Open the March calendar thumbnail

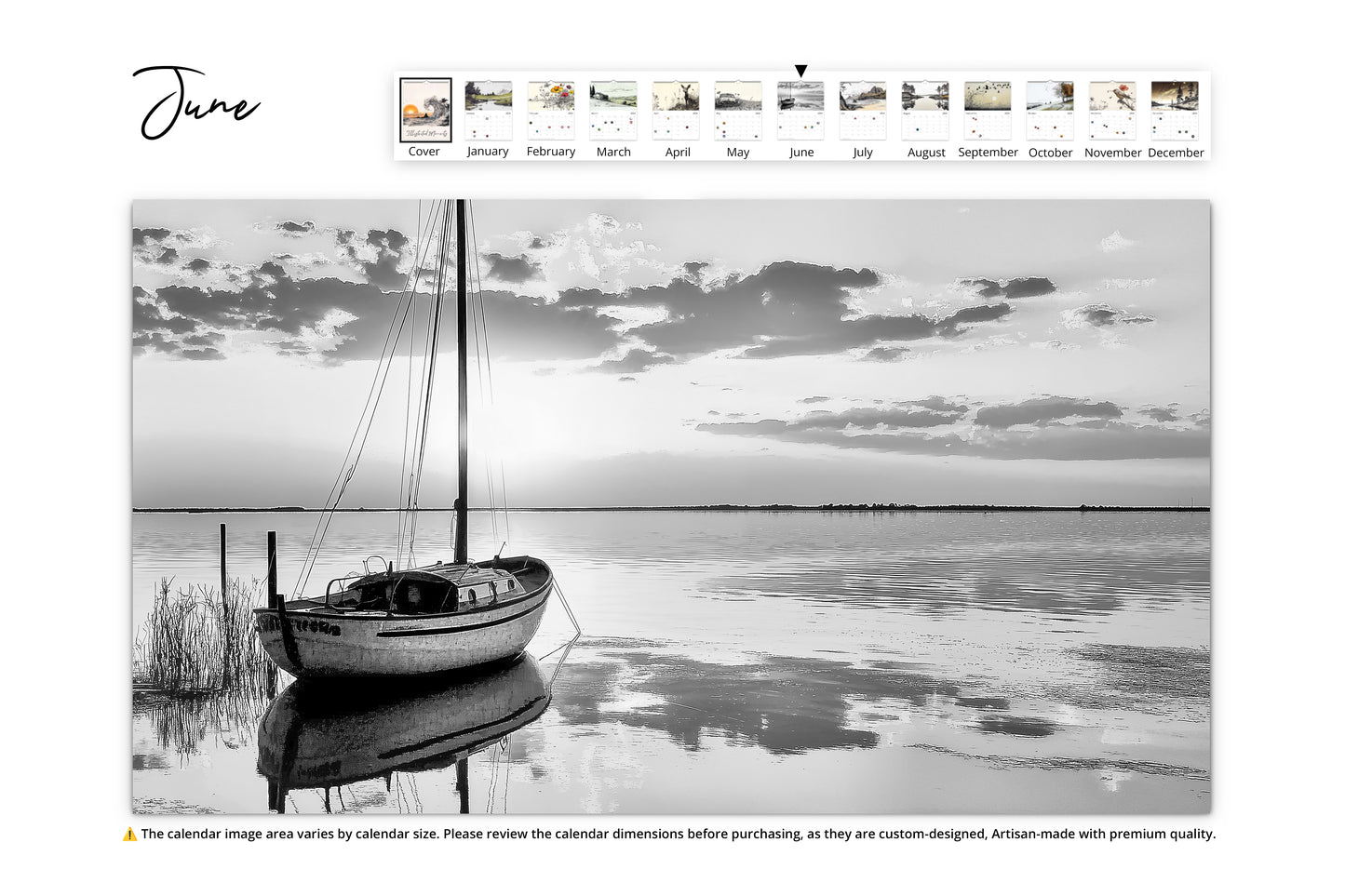click(x=613, y=110)
